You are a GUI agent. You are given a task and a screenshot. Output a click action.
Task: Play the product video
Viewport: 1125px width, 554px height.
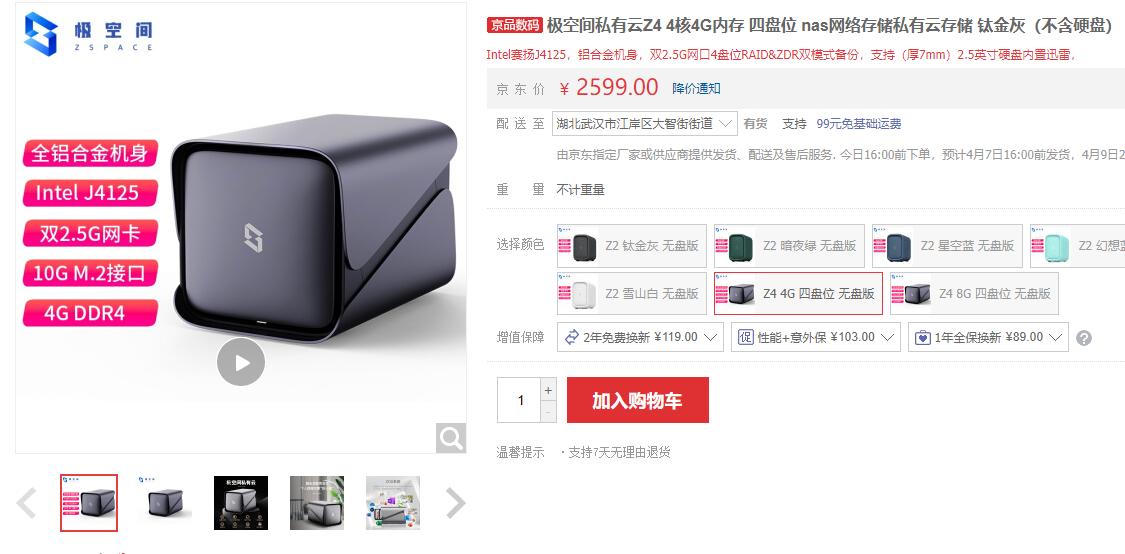pyautogui.click(x=241, y=362)
